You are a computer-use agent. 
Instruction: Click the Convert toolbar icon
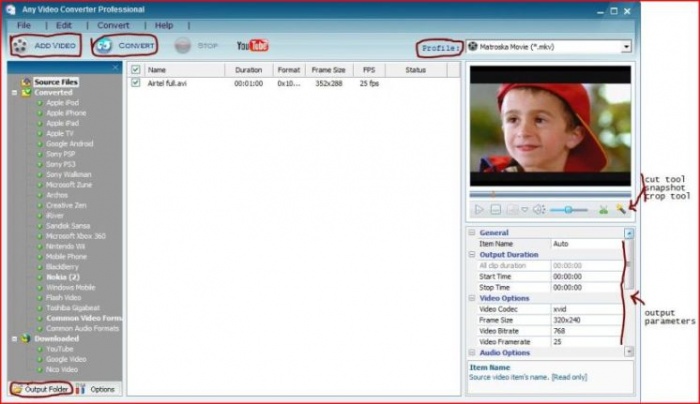coord(104,46)
